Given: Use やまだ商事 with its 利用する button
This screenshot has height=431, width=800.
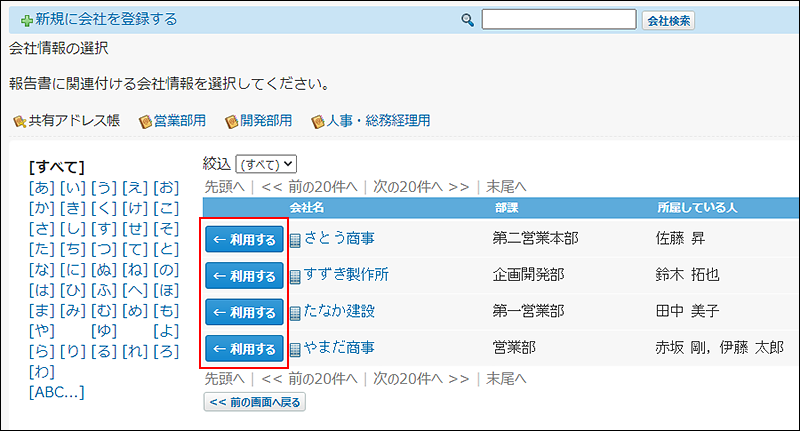Looking at the screenshot, I should pyautogui.click(x=244, y=349).
